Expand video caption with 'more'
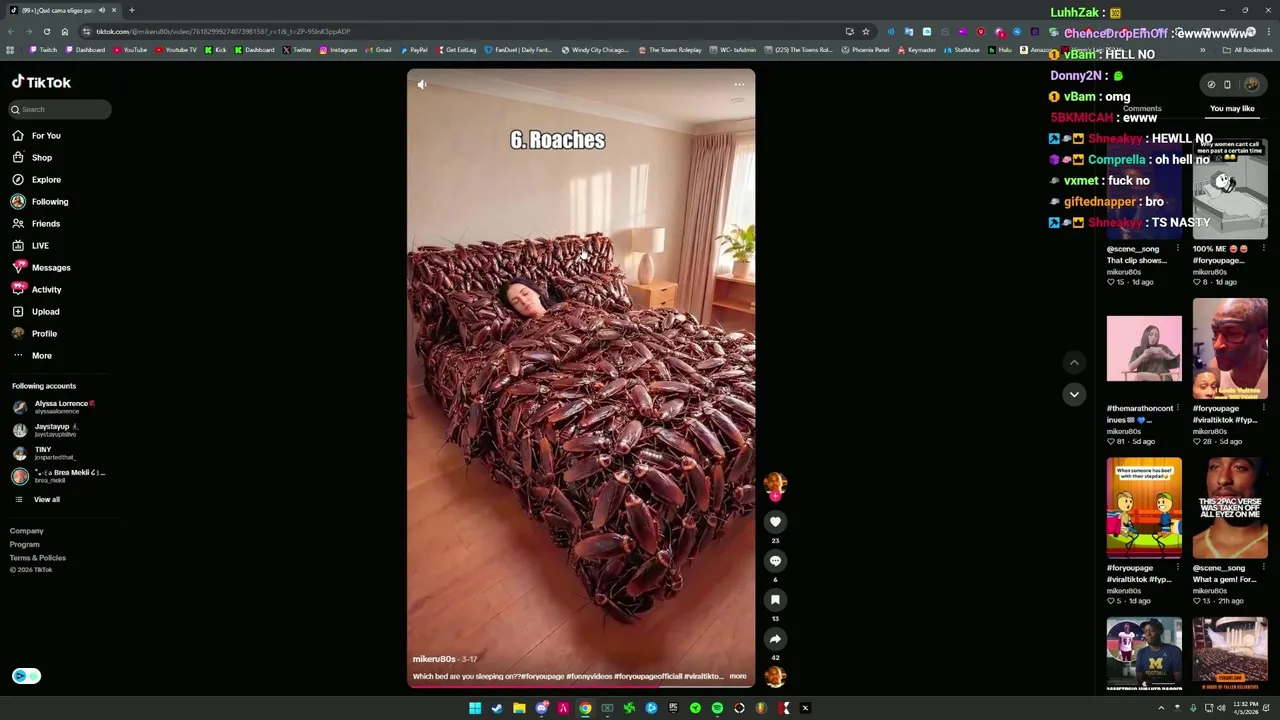 [x=738, y=676]
